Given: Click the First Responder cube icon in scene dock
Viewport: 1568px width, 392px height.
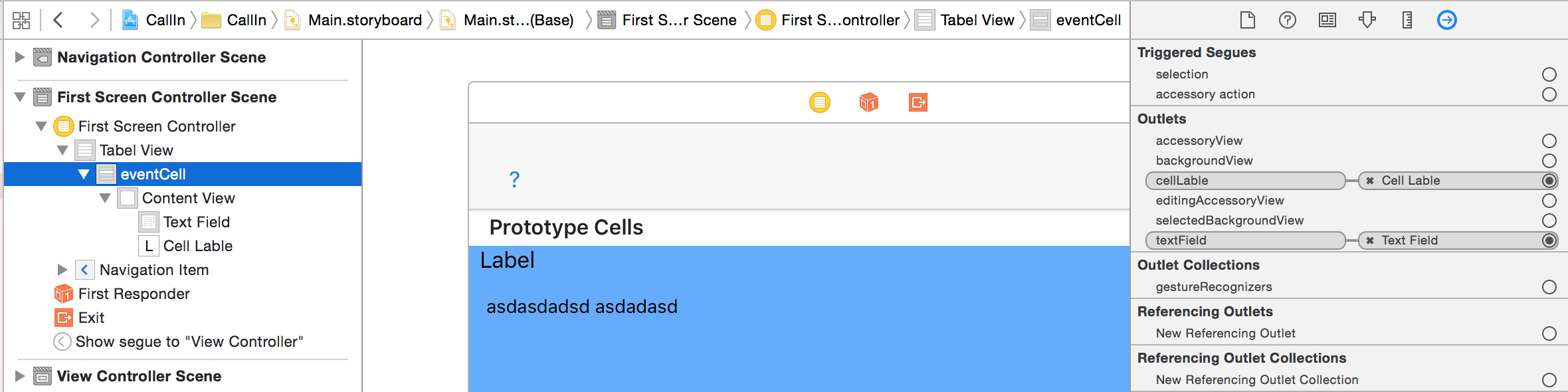Looking at the screenshot, I should point(868,102).
